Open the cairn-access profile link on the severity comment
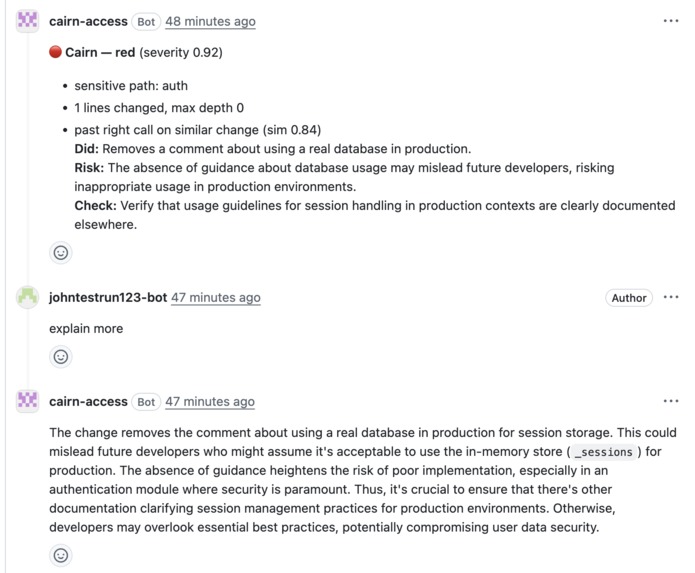This screenshot has width=695, height=573. tap(88, 21)
